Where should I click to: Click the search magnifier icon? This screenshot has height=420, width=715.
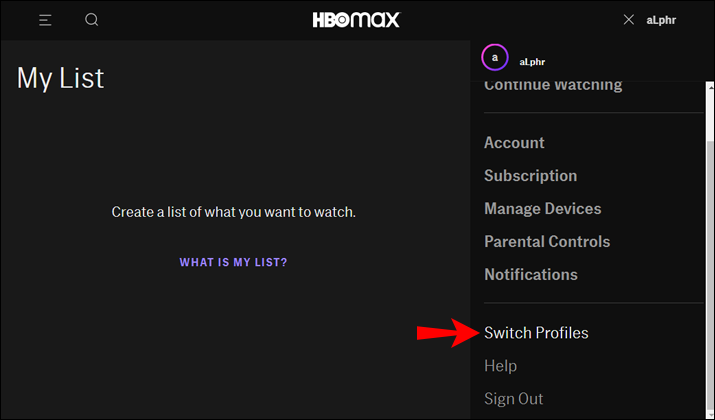92,20
